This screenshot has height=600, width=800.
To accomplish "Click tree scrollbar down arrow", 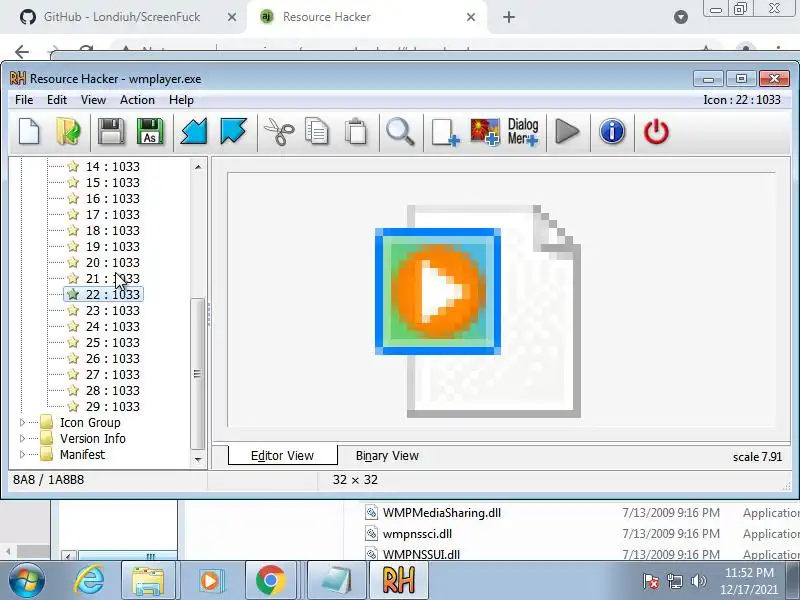I will tap(198, 460).
